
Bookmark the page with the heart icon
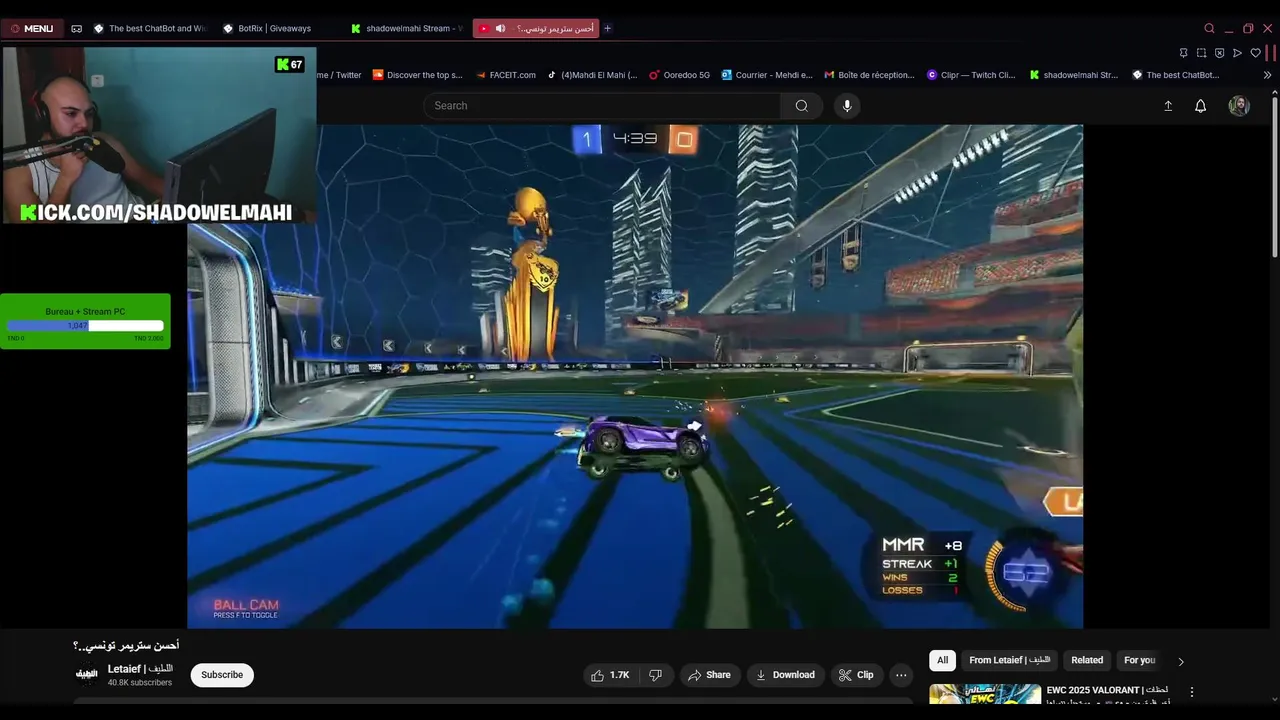[1255, 53]
